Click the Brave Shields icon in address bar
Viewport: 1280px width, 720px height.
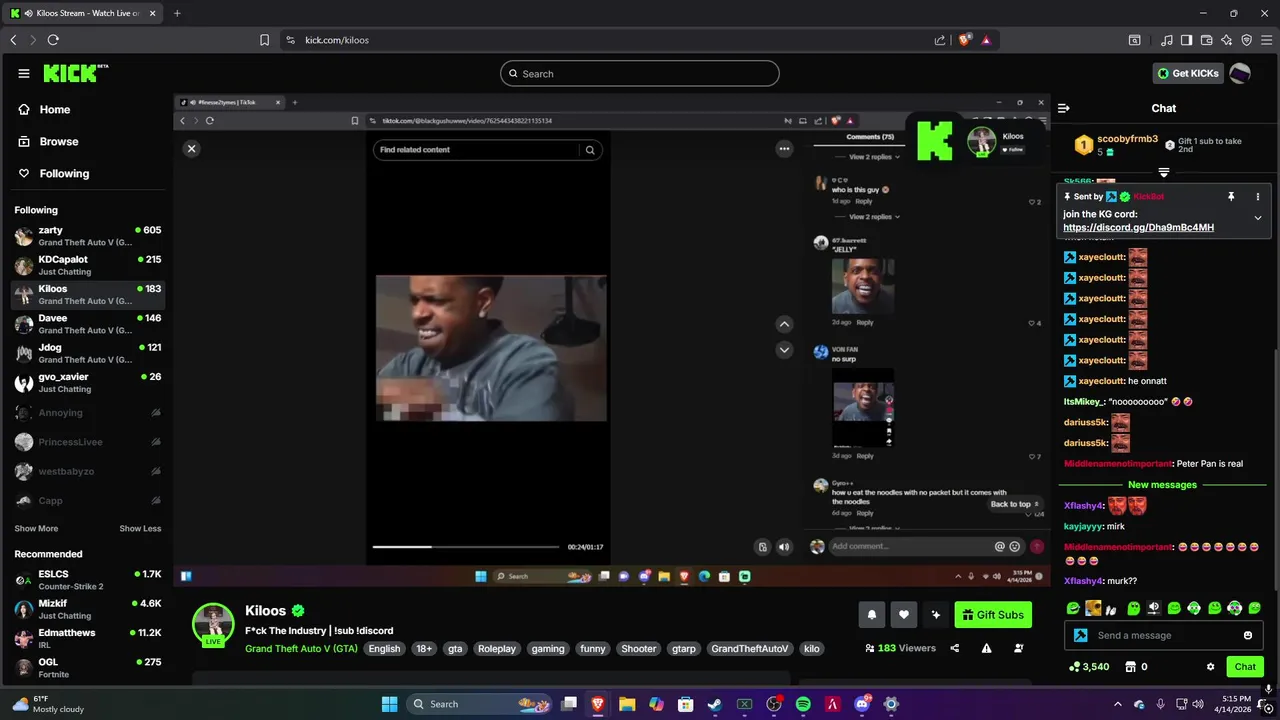(965, 40)
